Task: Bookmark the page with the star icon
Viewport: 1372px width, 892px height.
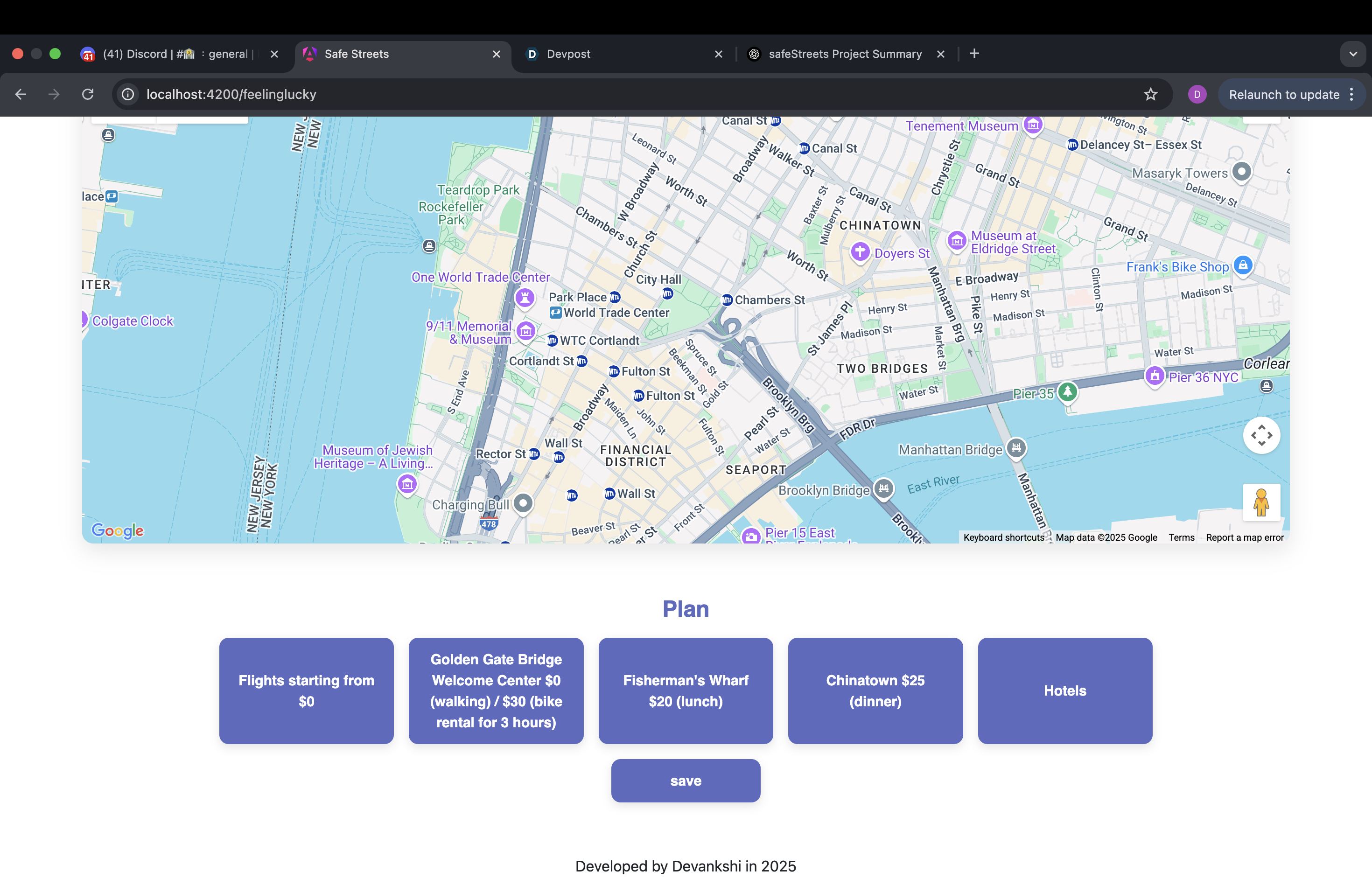Action: point(1151,95)
